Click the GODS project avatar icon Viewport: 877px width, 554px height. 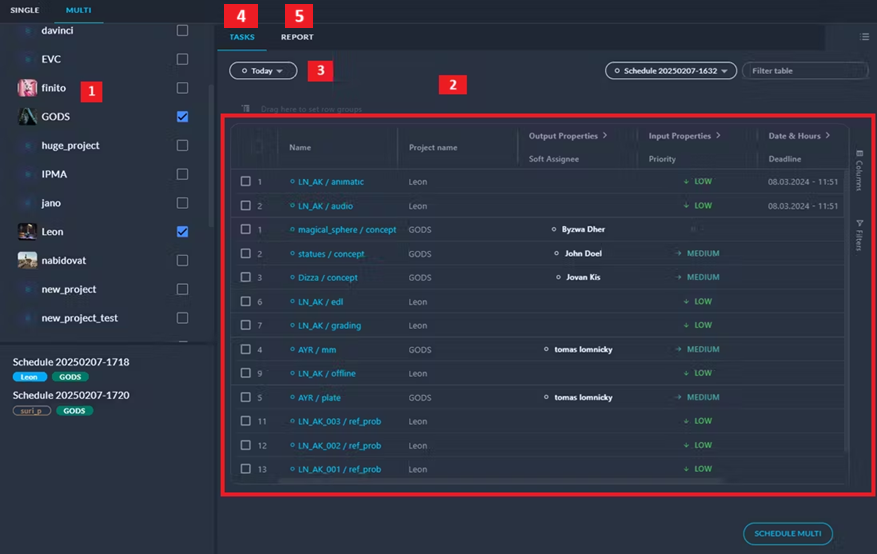[27, 117]
